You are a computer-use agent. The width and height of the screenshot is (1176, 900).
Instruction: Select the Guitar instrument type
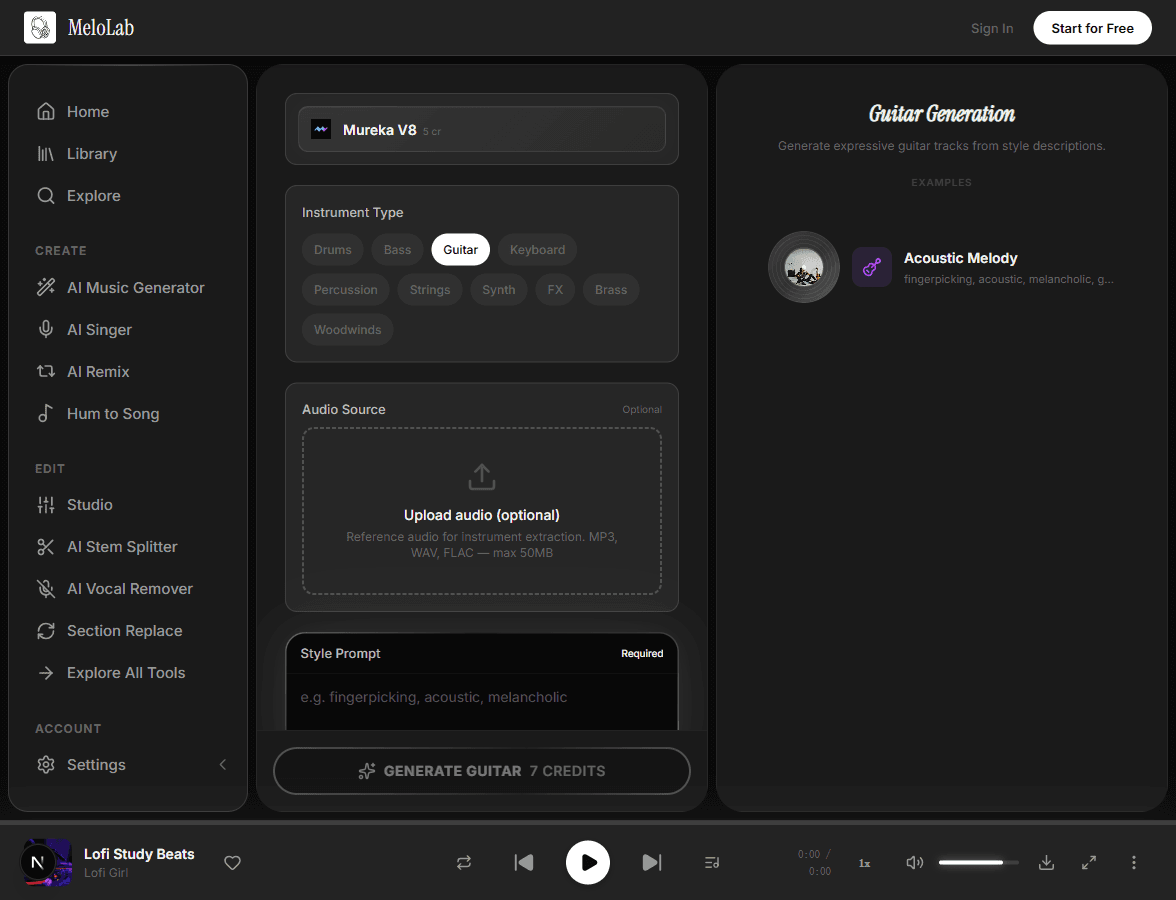tap(460, 250)
